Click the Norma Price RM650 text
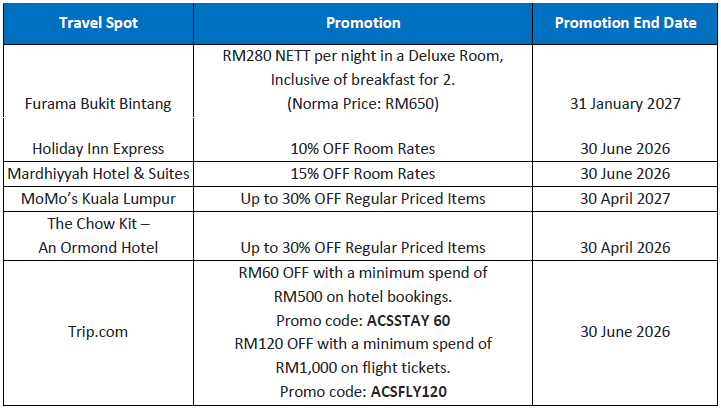 click(363, 103)
